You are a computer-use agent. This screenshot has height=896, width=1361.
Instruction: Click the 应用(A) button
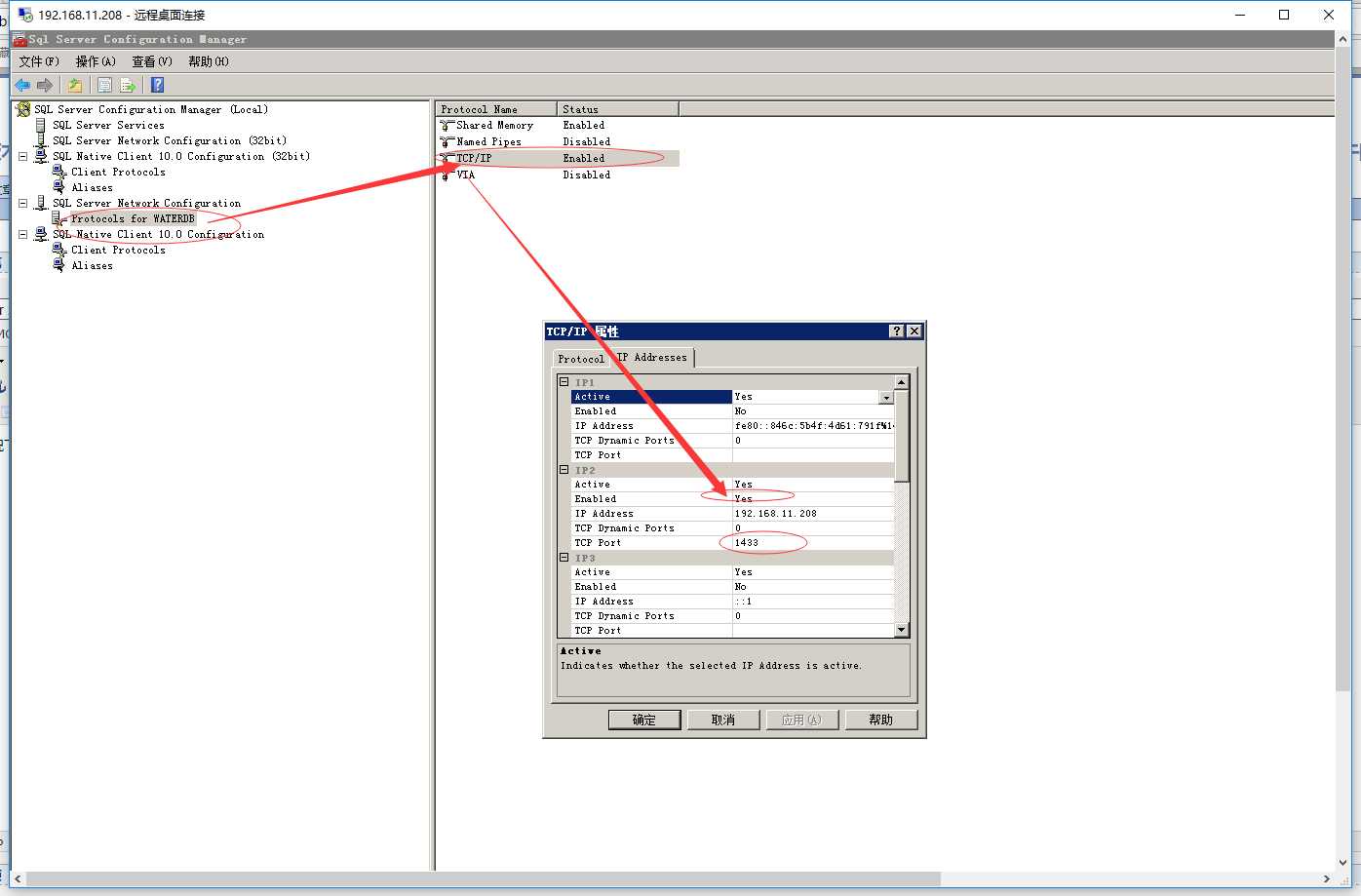point(802,720)
